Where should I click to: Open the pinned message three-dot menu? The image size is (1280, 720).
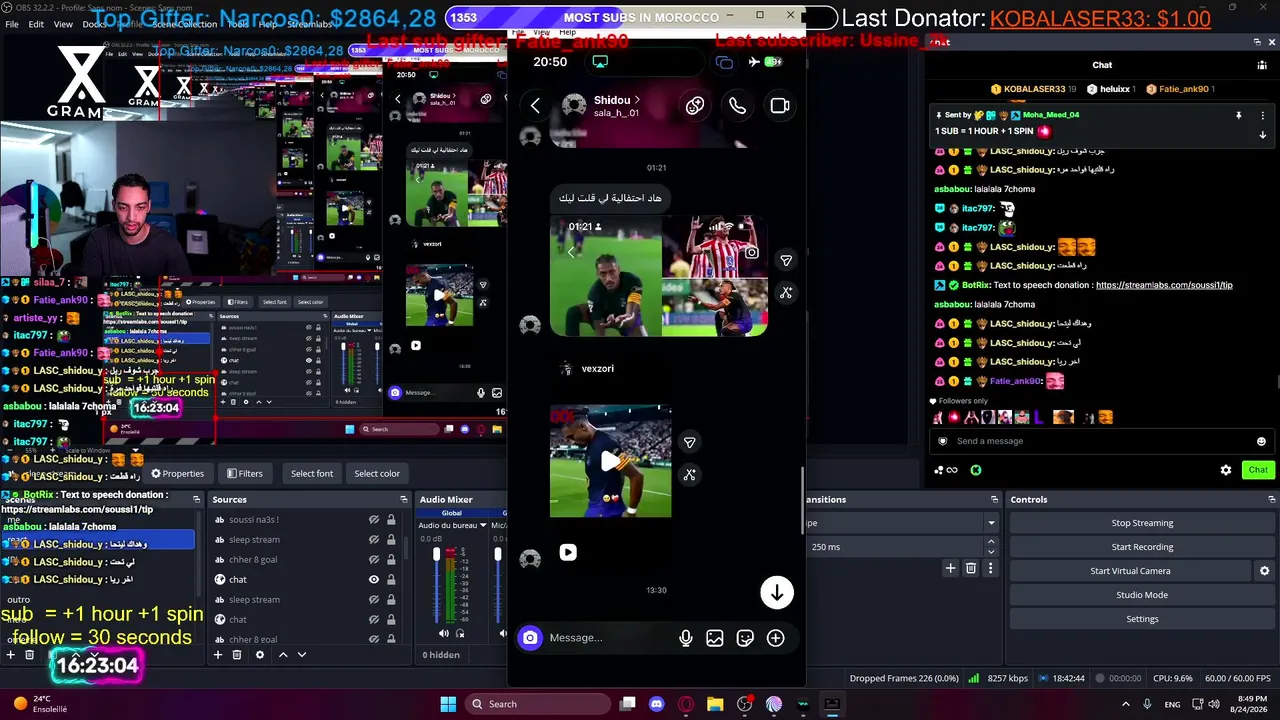pos(1262,116)
